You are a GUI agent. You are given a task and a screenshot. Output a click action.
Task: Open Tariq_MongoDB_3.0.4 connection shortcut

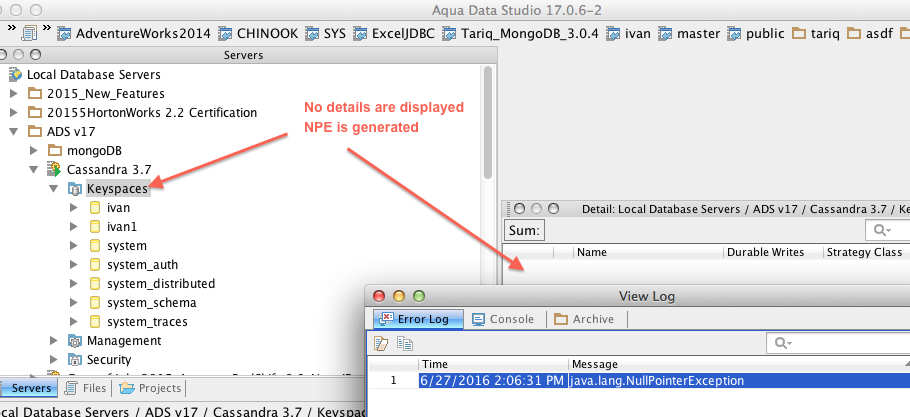click(520, 34)
